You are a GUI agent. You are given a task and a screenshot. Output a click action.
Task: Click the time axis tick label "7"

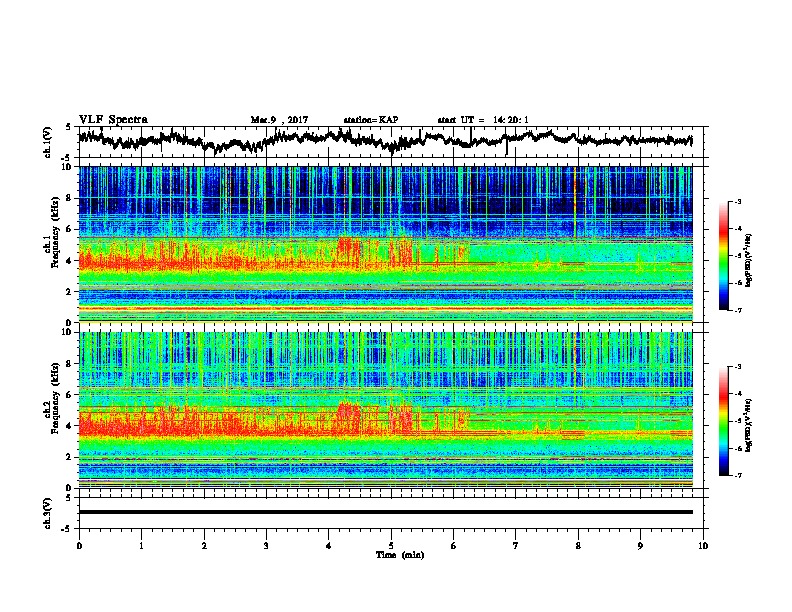(x=516, y=545)
